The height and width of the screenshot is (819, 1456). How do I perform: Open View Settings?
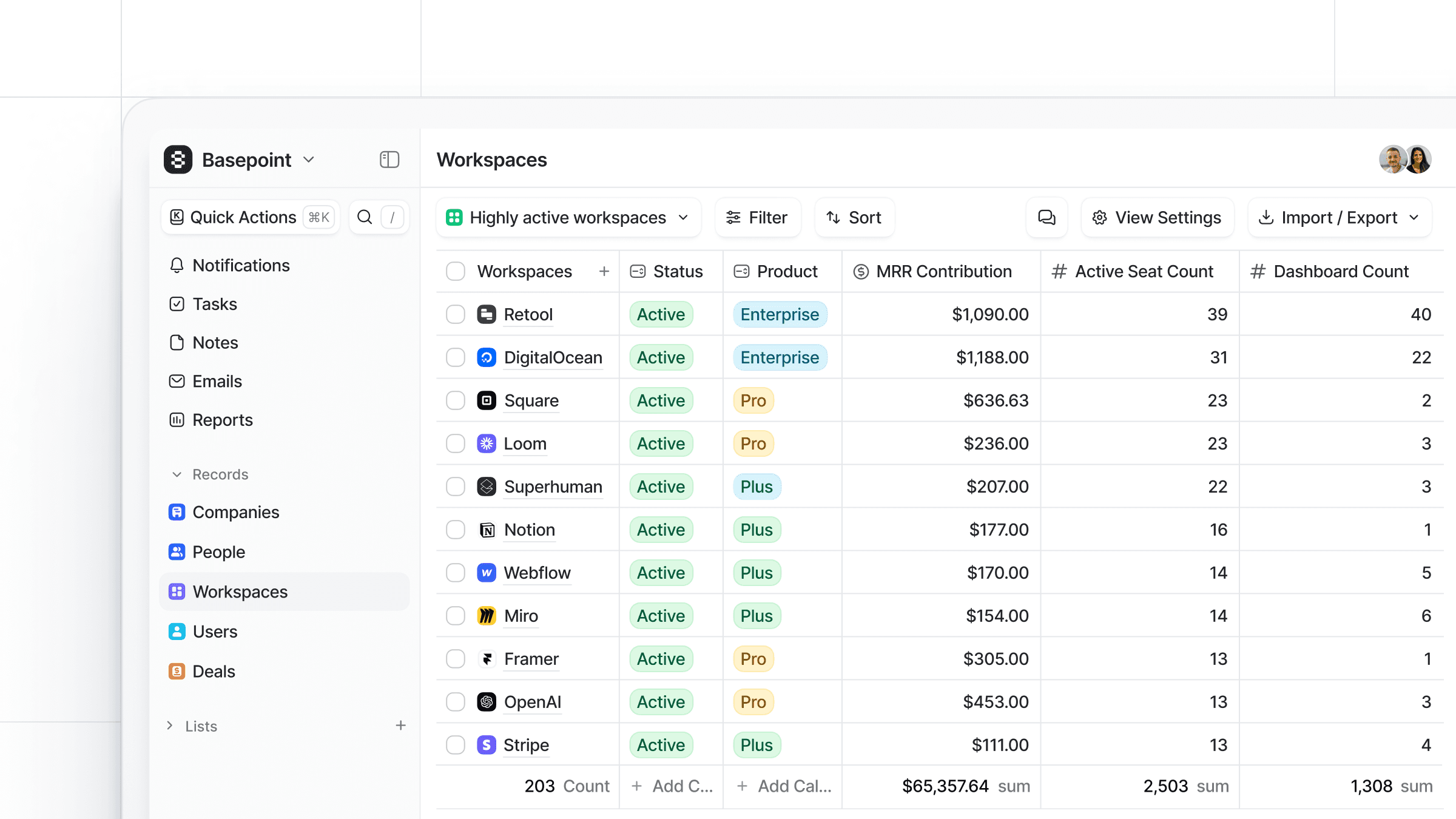[x=1157, y=217]
